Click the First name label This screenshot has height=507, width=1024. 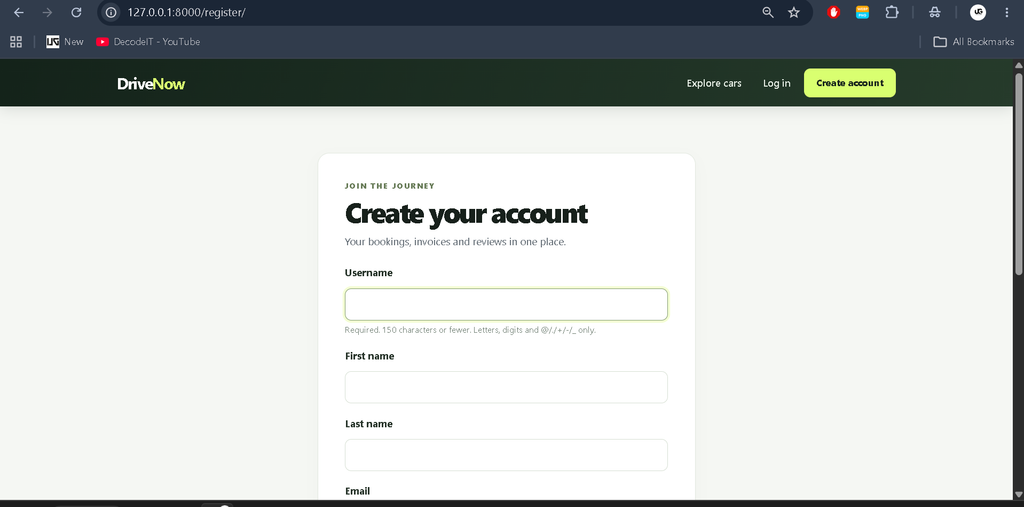coord(370,356)
